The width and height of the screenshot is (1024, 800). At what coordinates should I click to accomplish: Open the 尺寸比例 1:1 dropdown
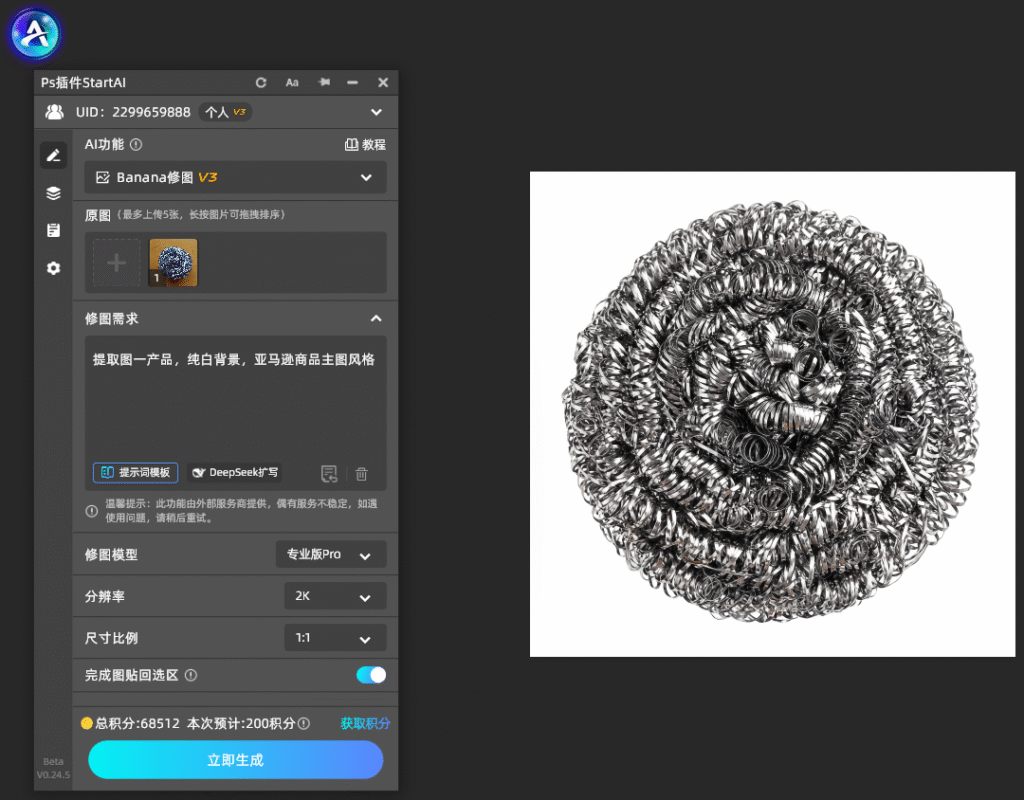coord(335,637)
